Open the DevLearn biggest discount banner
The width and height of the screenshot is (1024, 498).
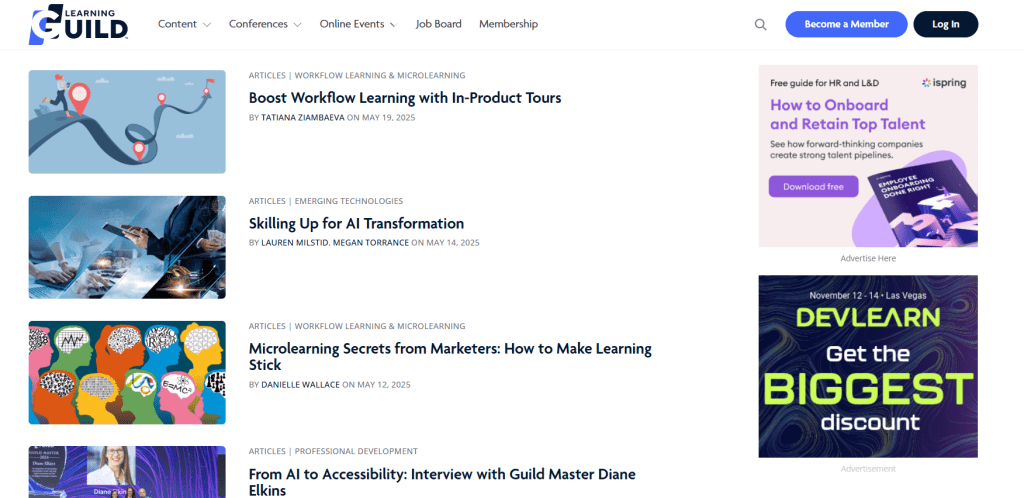tap(868, 366)
